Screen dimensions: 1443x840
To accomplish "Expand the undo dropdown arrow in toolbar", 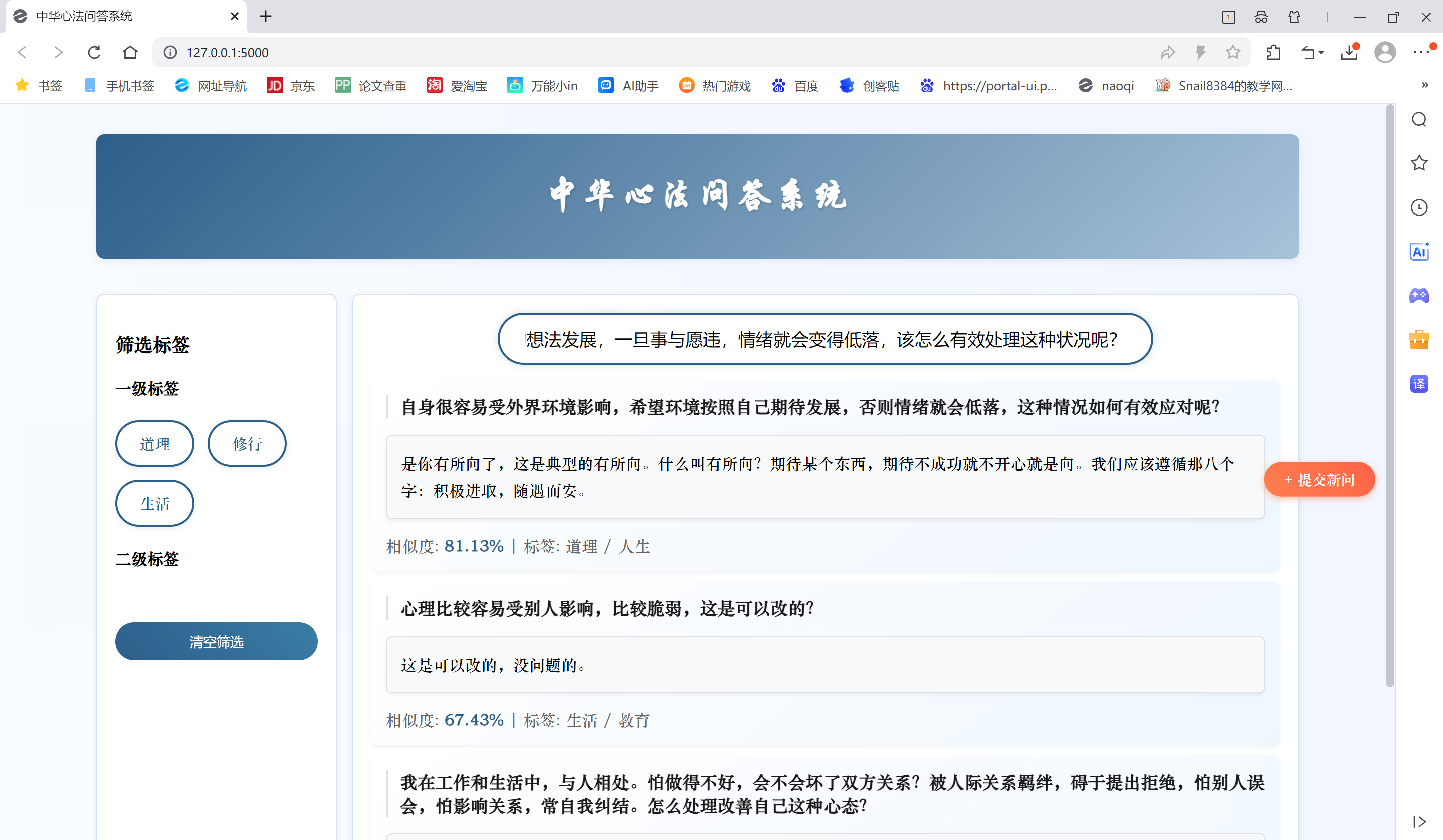I will tap(1321, 53).
